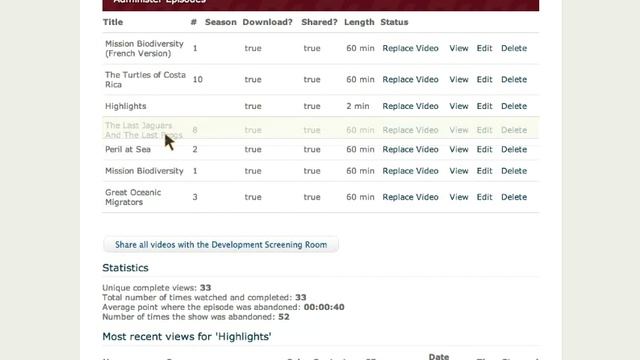Click 'Most recent views for Highlights' heading
Screen dimensions: 640x360
pos(187,337)
